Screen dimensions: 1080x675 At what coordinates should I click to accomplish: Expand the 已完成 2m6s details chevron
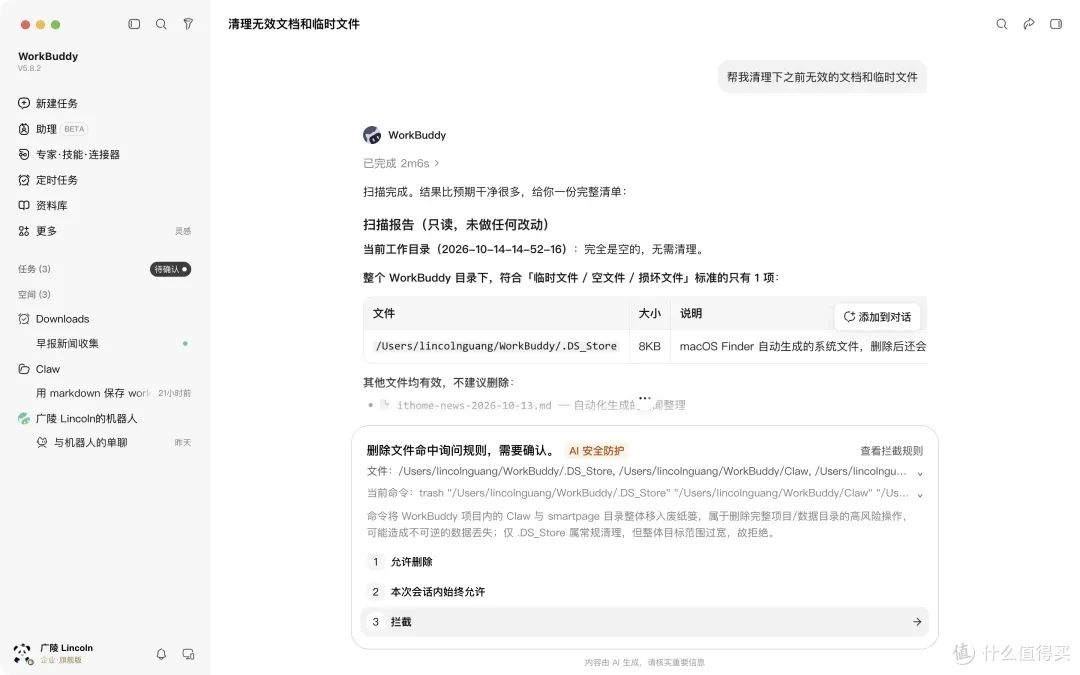tap(437, 163)
